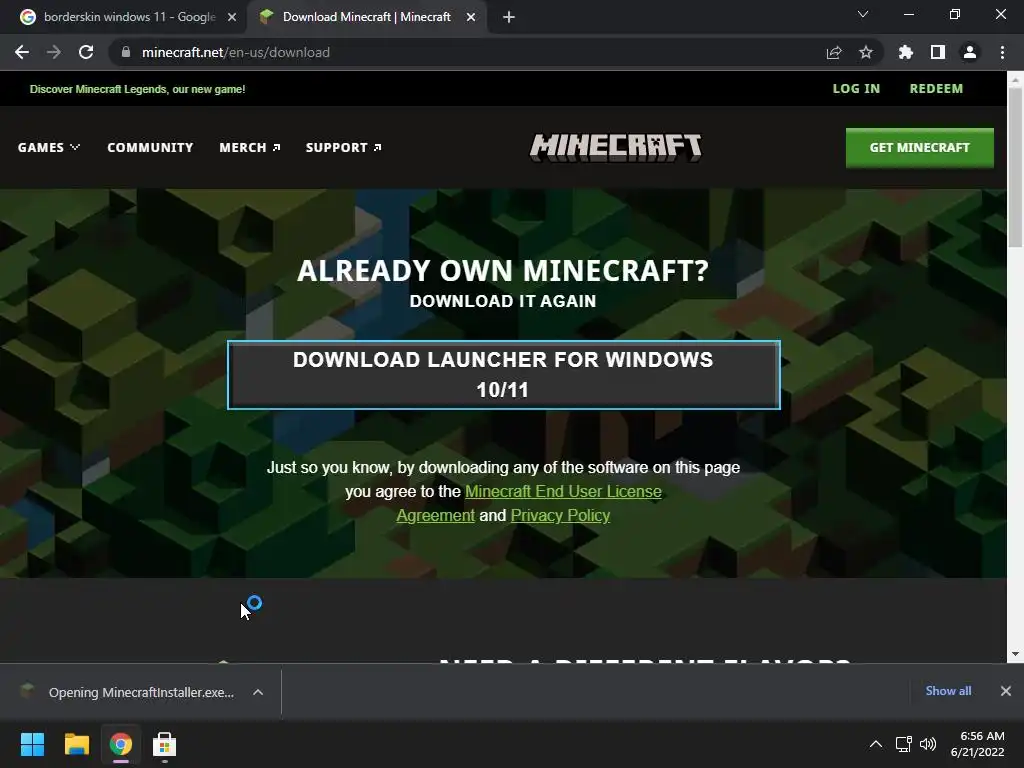The image size is (1024, 768).
Task: Open the Discover Minecraft Legends banner link
Action: point(137,89)
